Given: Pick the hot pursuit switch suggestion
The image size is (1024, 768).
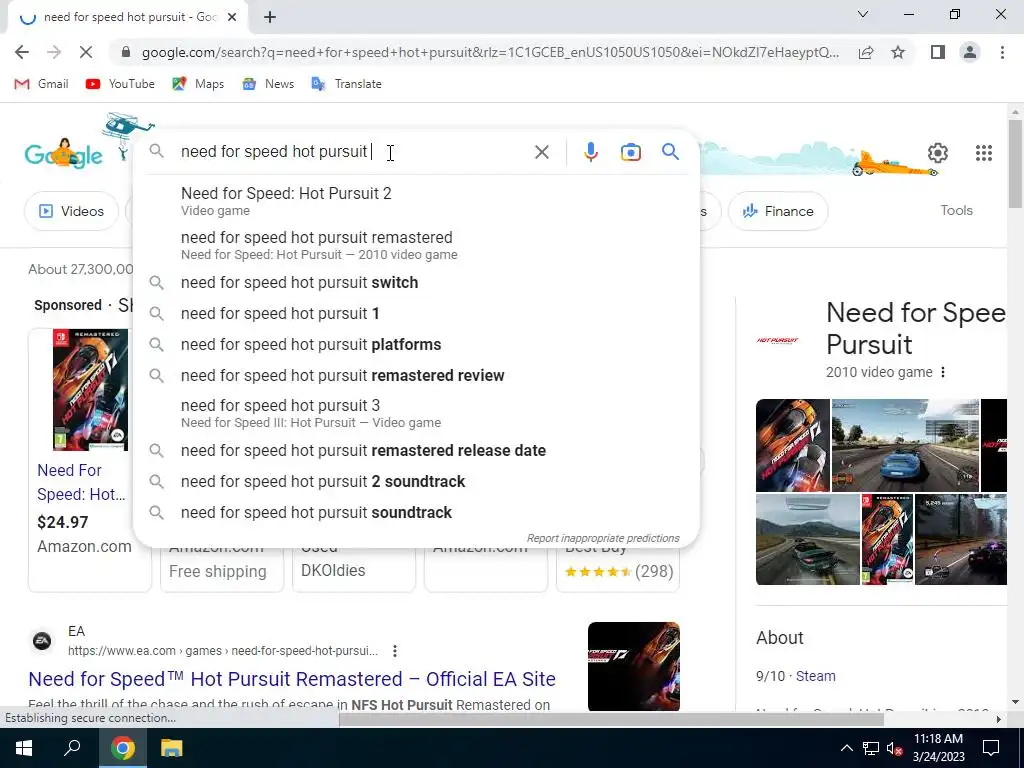Looking at the screenshot, I should point(417,282).
